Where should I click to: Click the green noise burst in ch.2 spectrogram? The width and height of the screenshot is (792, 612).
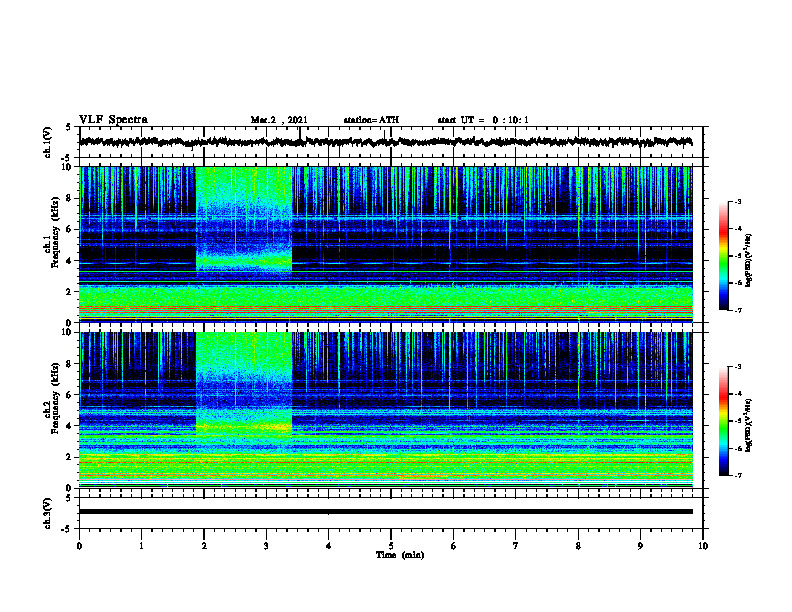pos(244,385)
